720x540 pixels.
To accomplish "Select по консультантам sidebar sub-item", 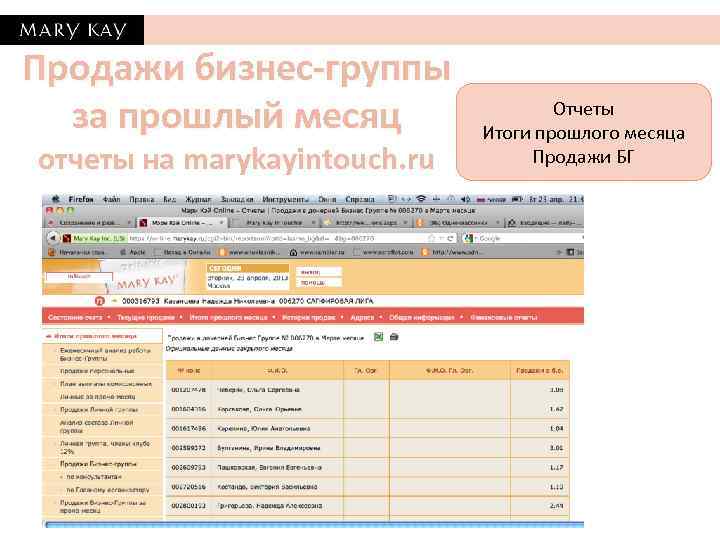I will pyautogui.click(x=94, y=477).
